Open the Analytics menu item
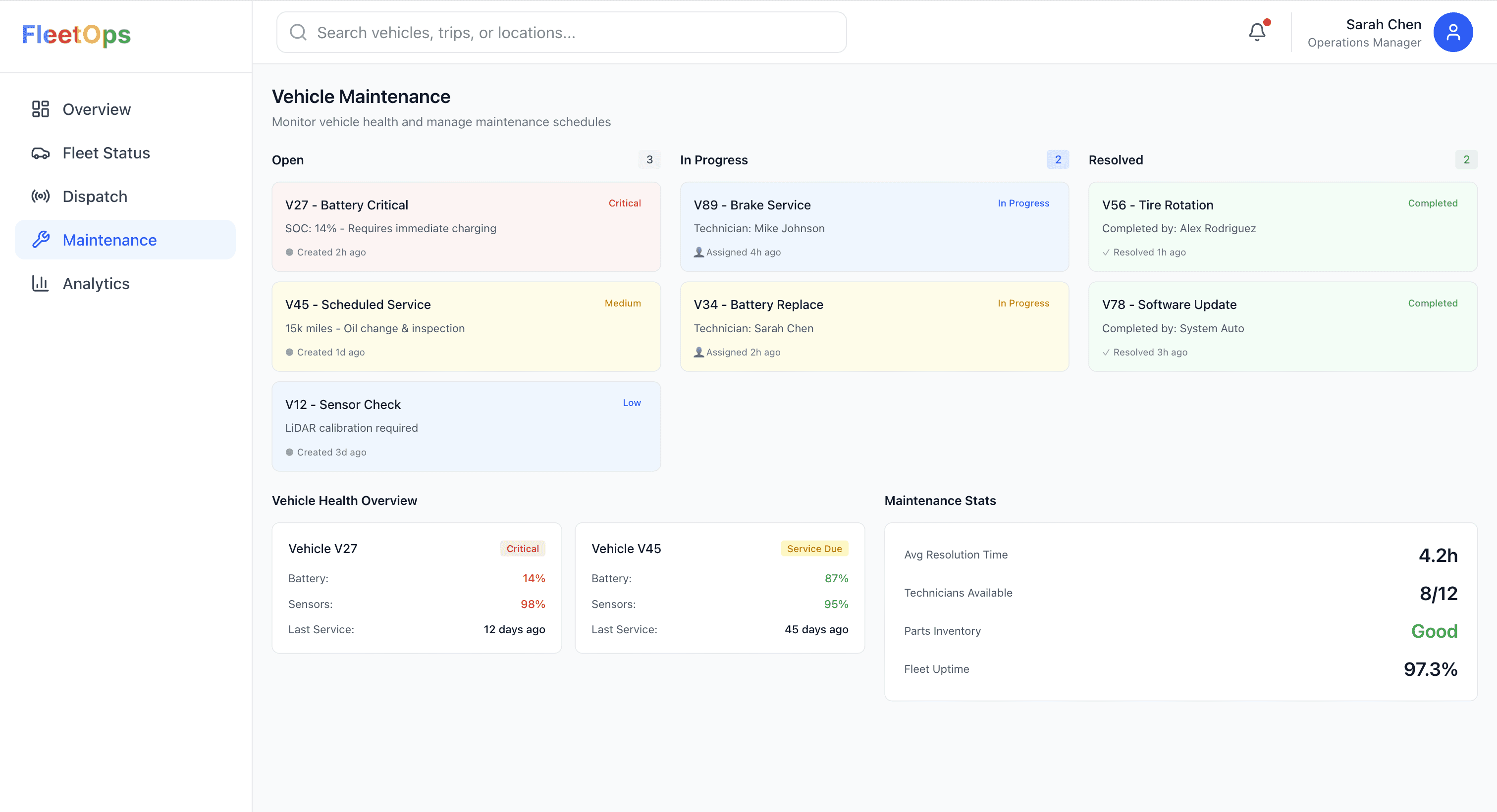Screen dimensions: 1497x812 click(x=97, y=283)
